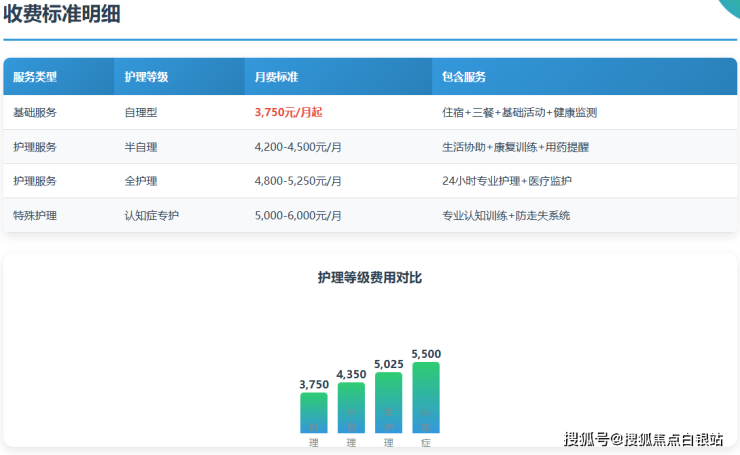The image size is (740, 455).
Task: Select the 5,000-6,000元/月 price cell
Action: tap(298, 215)
